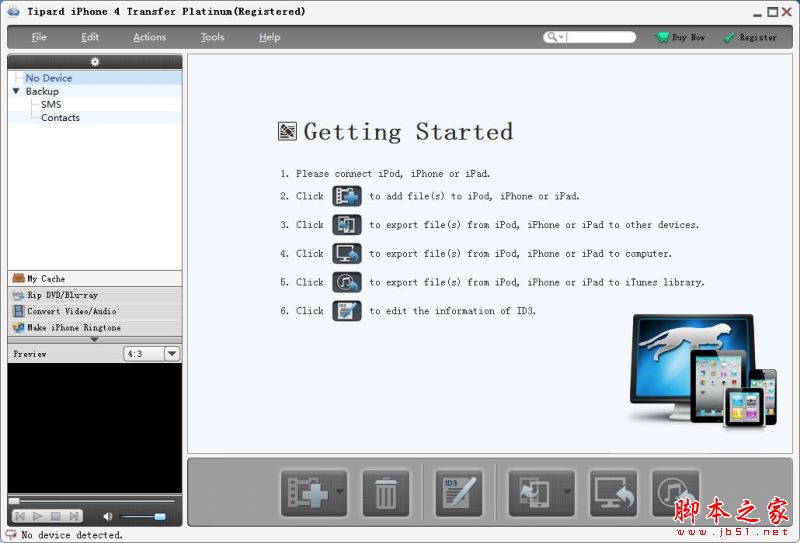Click the next track playback button

[73, 516]
